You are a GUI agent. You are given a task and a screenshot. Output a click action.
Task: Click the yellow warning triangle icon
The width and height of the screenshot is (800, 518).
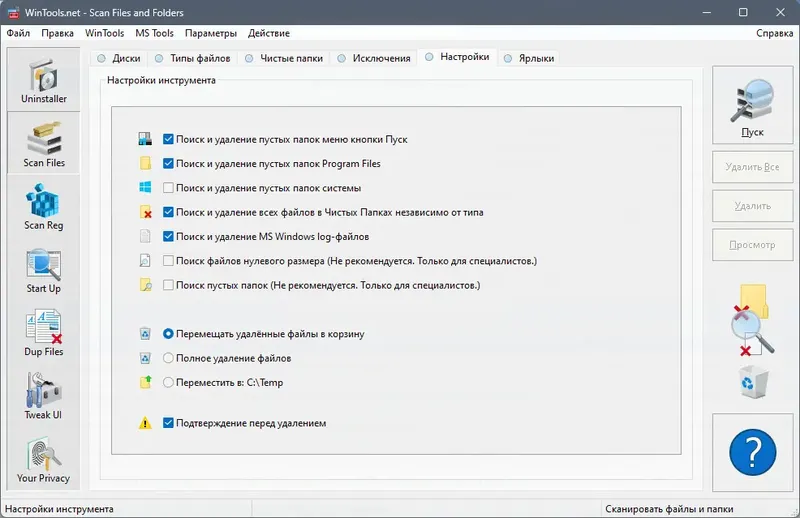pos(145,423)
